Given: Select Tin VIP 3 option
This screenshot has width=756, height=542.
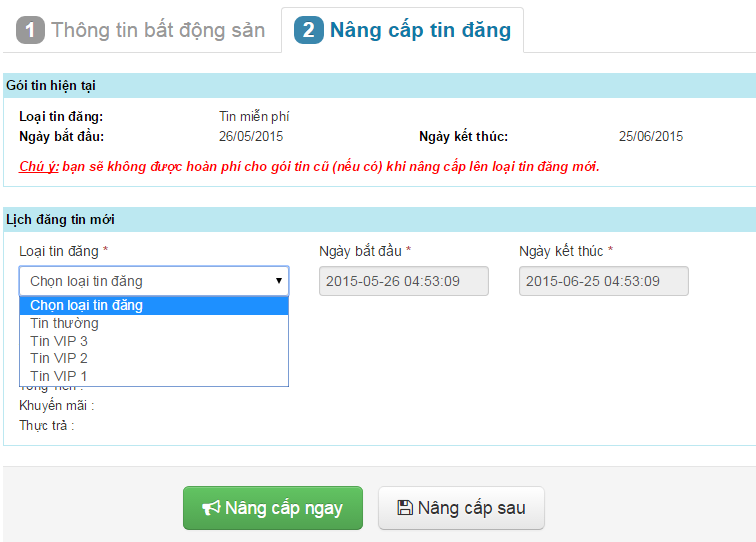Looking at the screenshot, I should click(59, 341).
